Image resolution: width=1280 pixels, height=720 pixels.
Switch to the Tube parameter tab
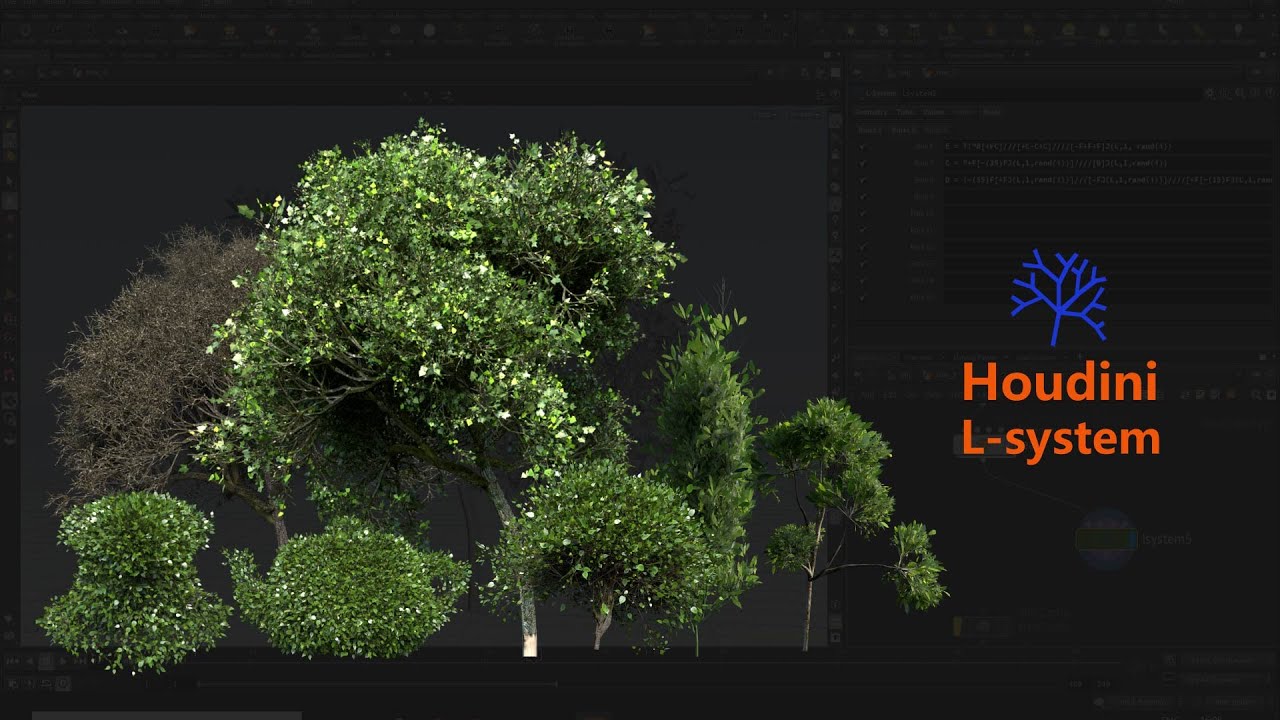[x=904, y=112]
